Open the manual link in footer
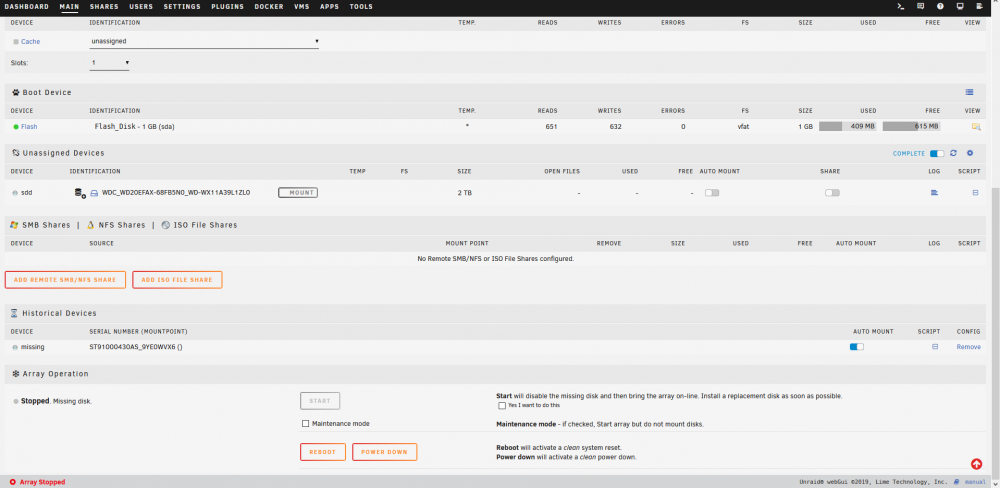1000x488 pixels. [x=975, y=482]
